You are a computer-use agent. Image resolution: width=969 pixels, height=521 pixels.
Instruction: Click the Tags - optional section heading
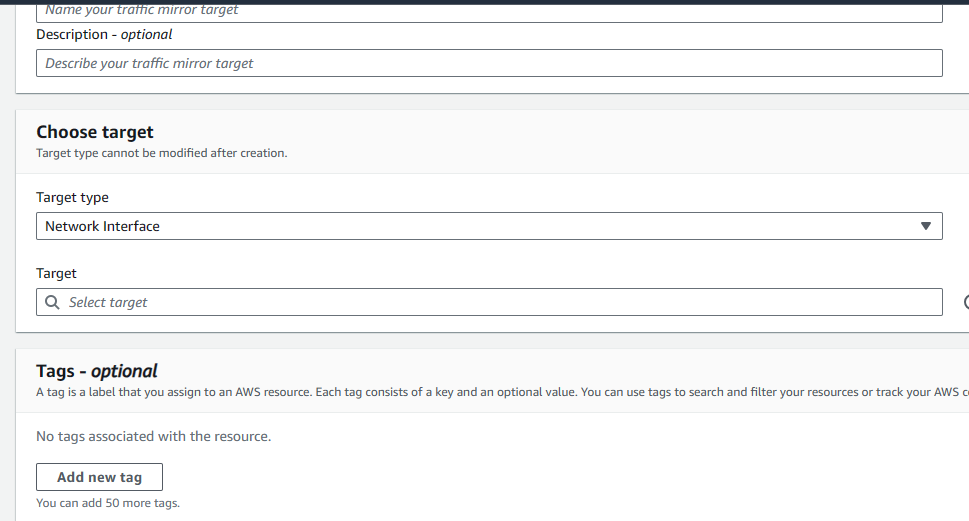(97, 371)
